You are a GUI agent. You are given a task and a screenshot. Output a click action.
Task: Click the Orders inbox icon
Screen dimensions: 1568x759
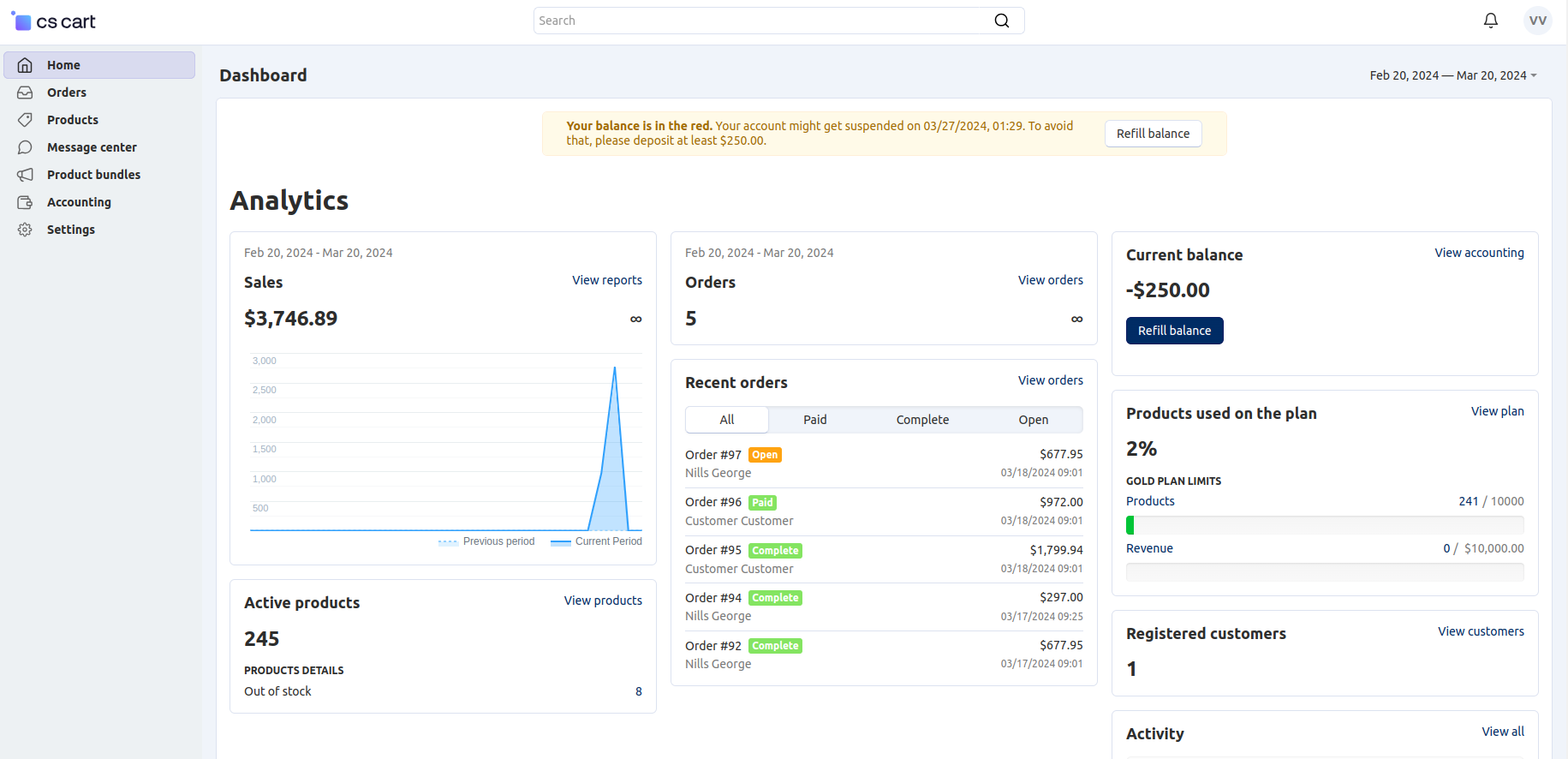pos(25,93)
